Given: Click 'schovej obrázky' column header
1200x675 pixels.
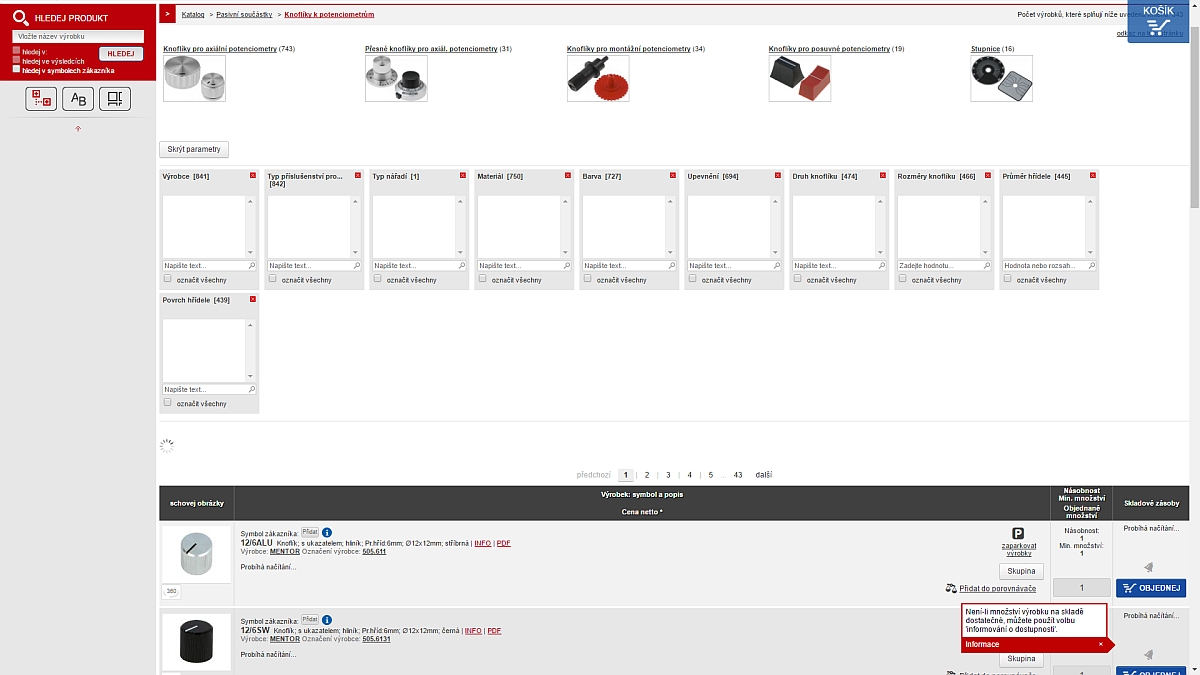Looking at the screenshot, I should (x=196, y=503).
